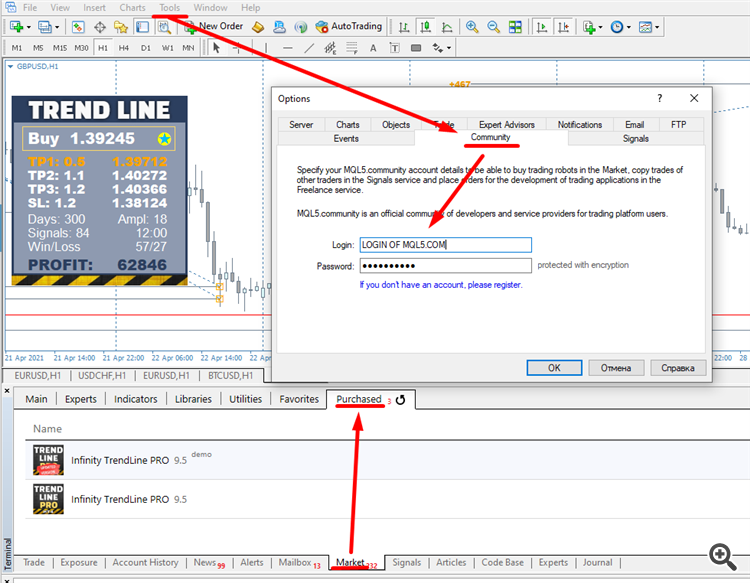Open the Charts menu
The image size is (750, 583).
[132, 8]
